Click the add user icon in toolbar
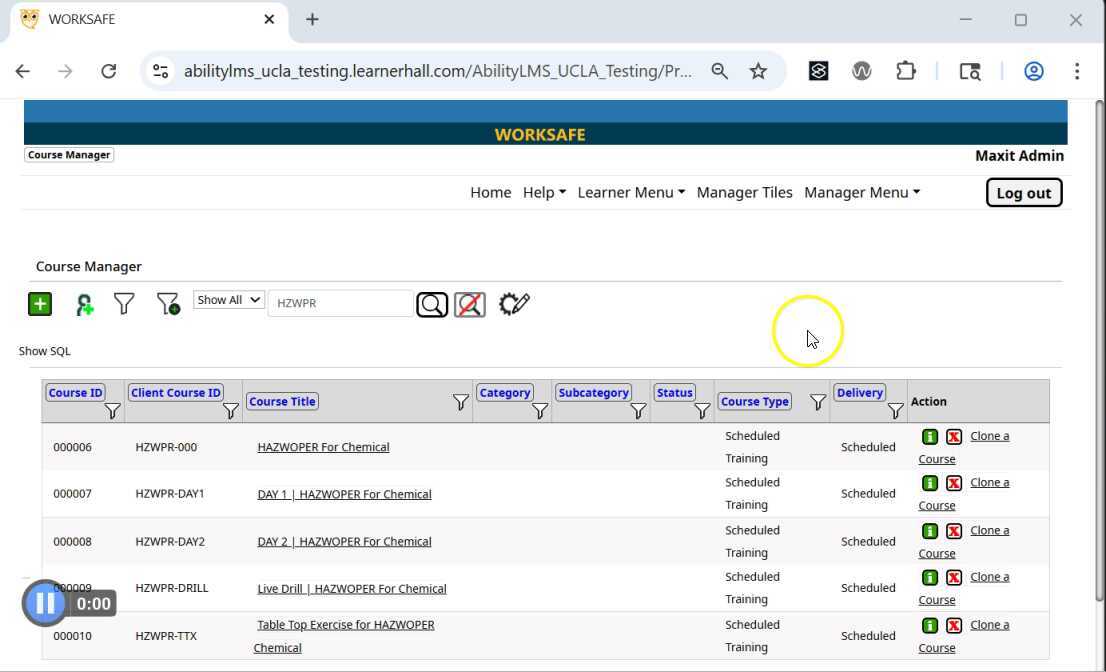Screen dimensions: 1106x672 [x=84, y=305]
